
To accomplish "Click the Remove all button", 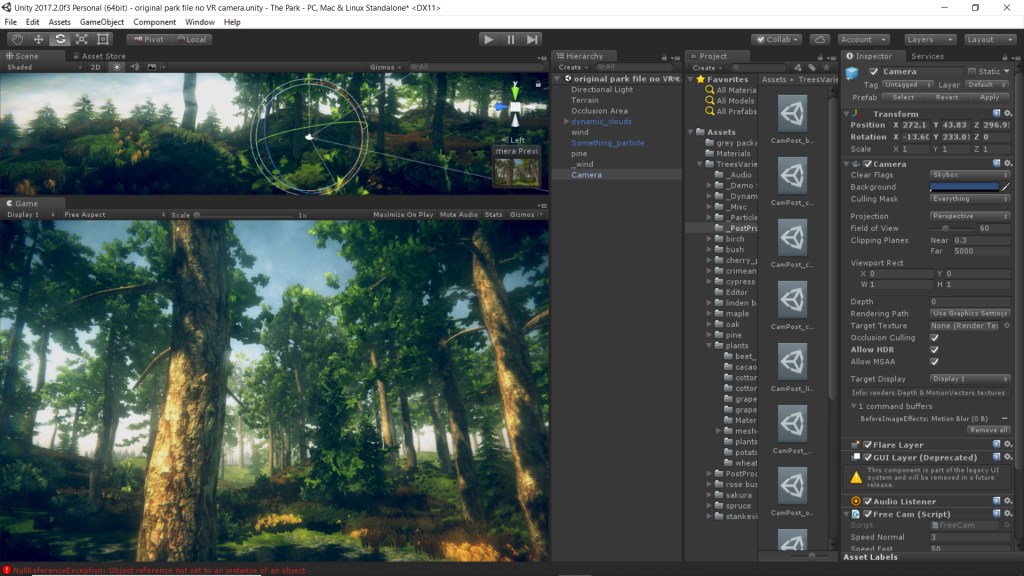I will pos(988,430).
